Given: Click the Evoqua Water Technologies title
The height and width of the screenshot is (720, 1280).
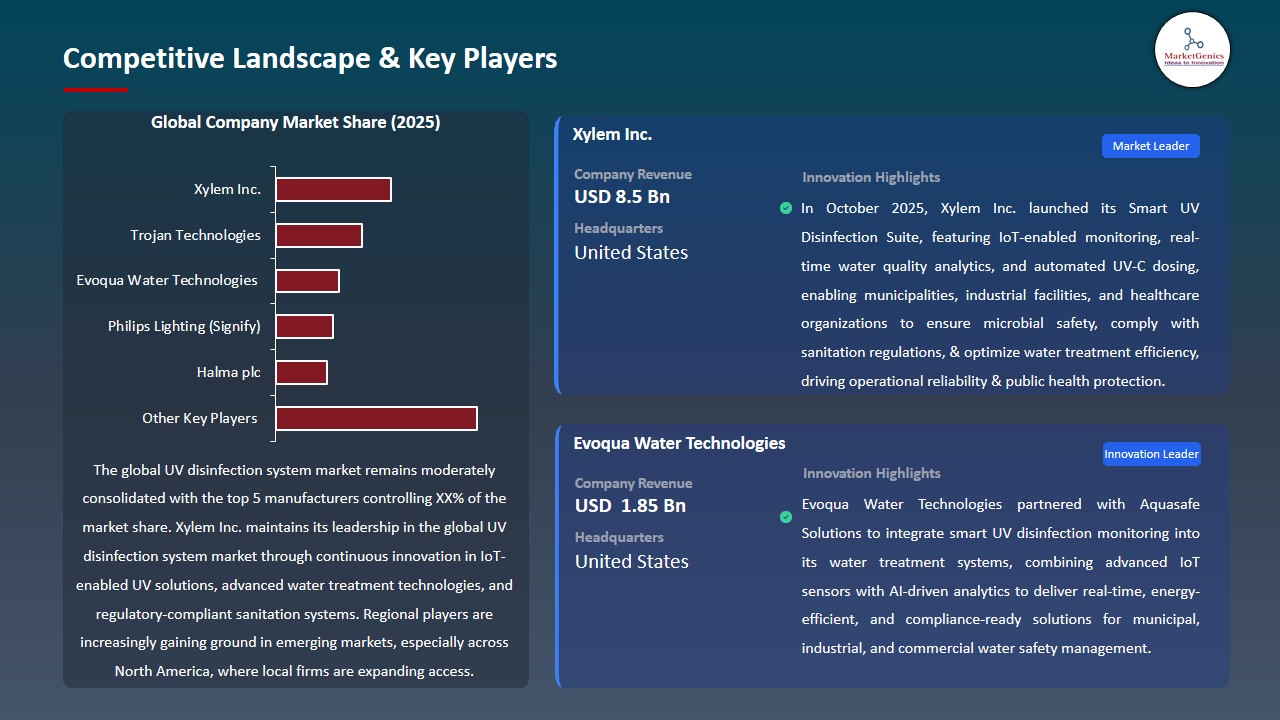Looking at the screenshot, I should click(x=679, y=443).
